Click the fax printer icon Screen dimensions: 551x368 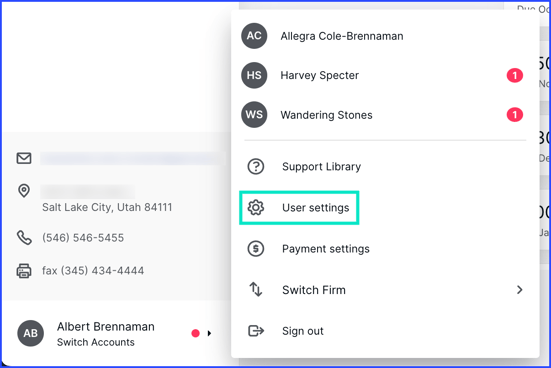coord(24,271)
